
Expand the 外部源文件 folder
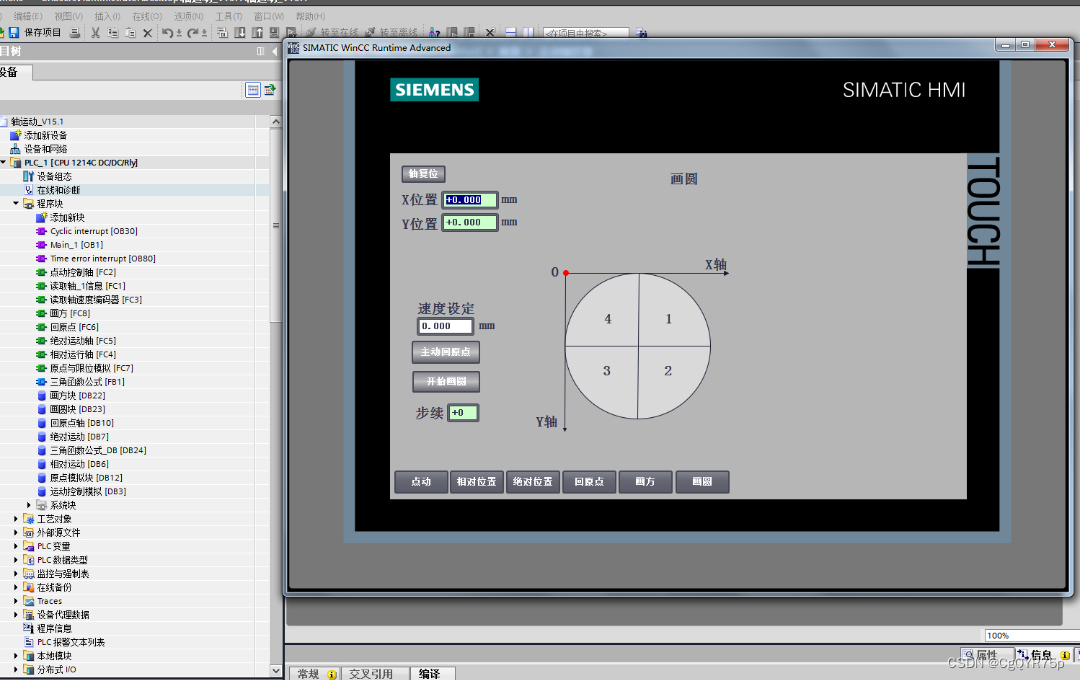coord(16,533)
